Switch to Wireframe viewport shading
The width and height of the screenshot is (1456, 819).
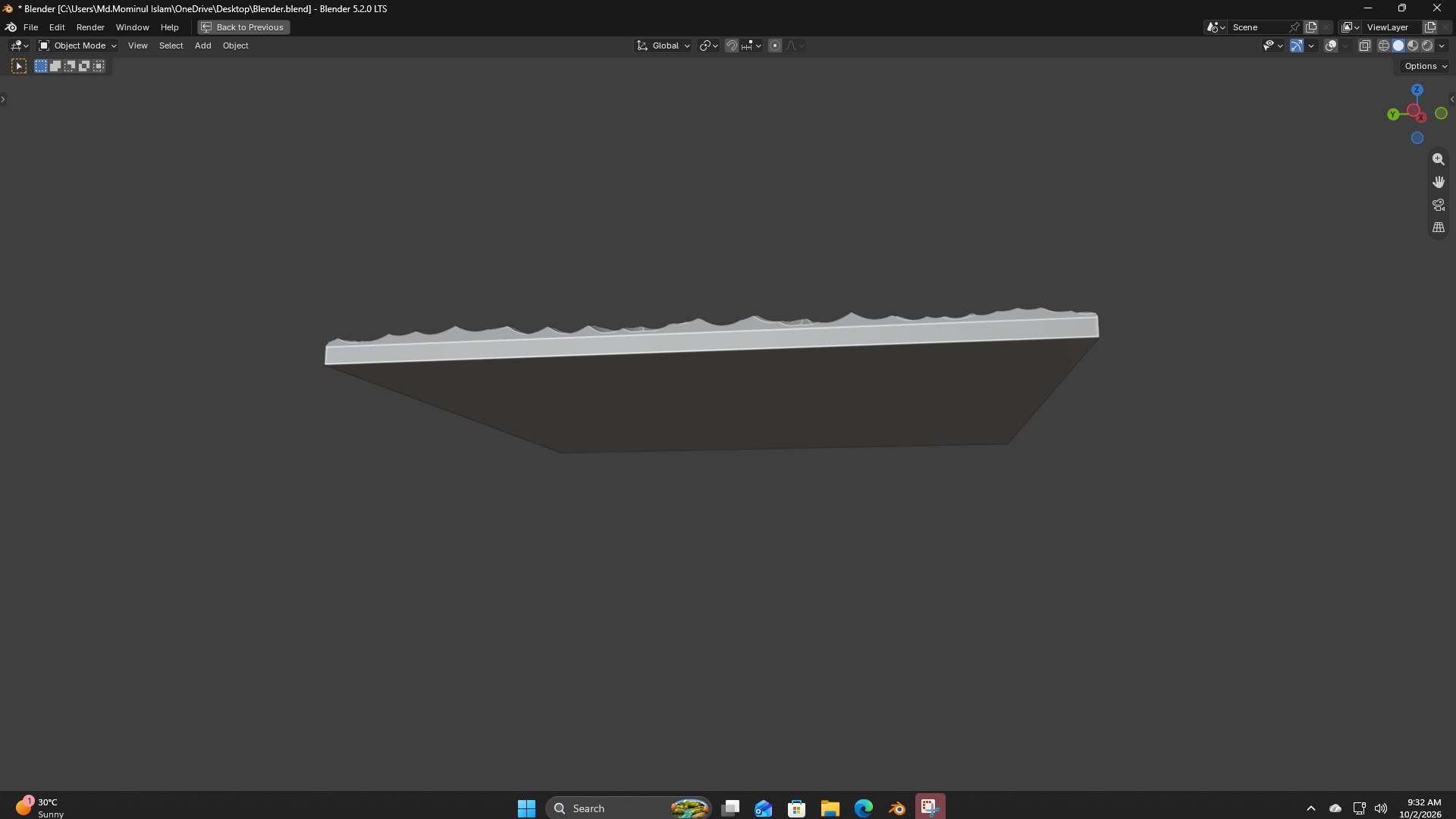pos(1384,45)
